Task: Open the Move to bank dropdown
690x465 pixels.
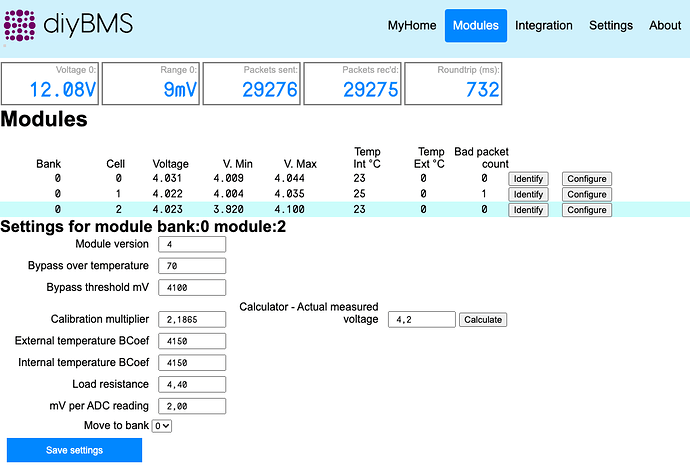Action: (161, 426)
